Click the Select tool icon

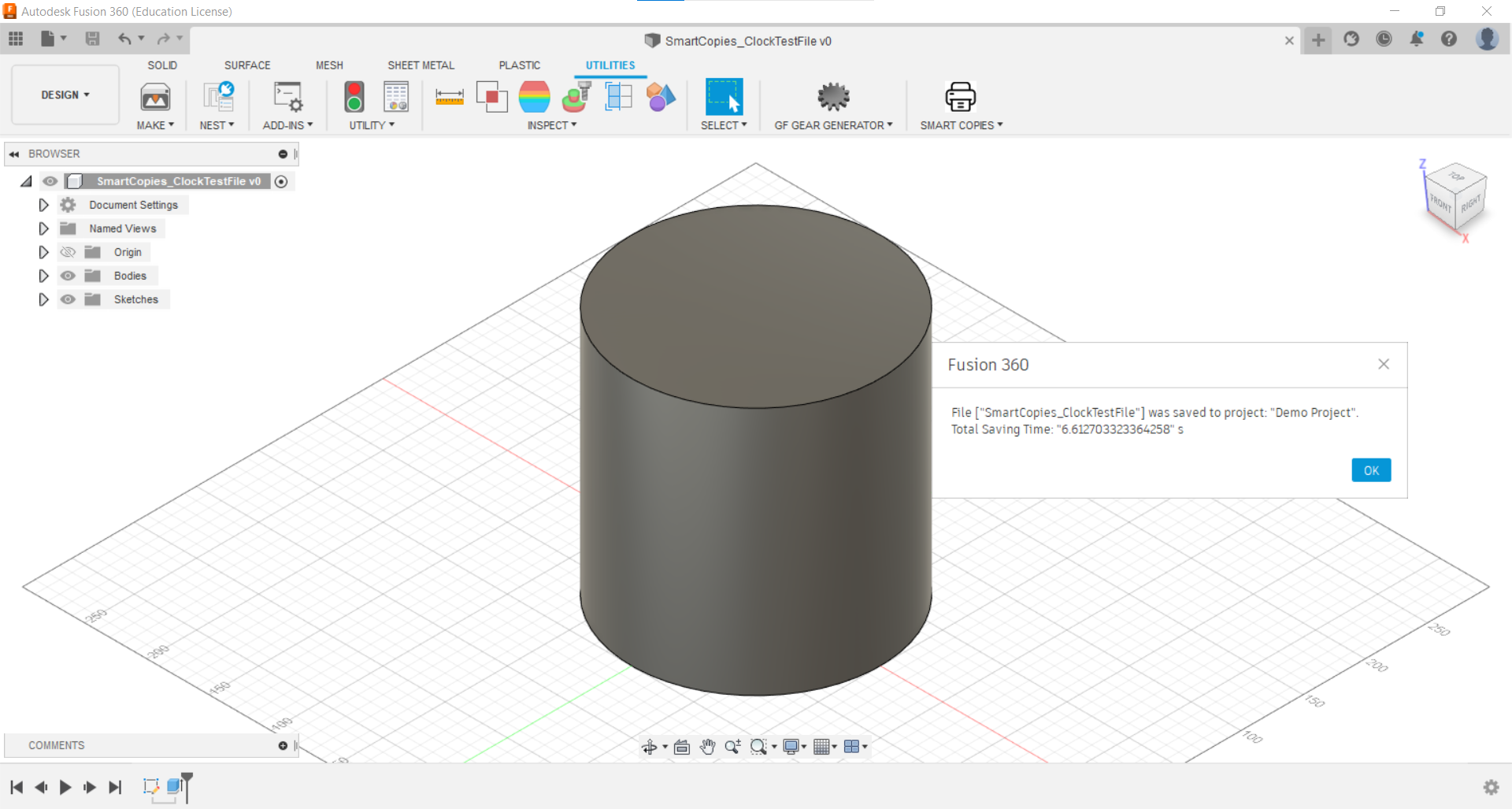point(723,97)
